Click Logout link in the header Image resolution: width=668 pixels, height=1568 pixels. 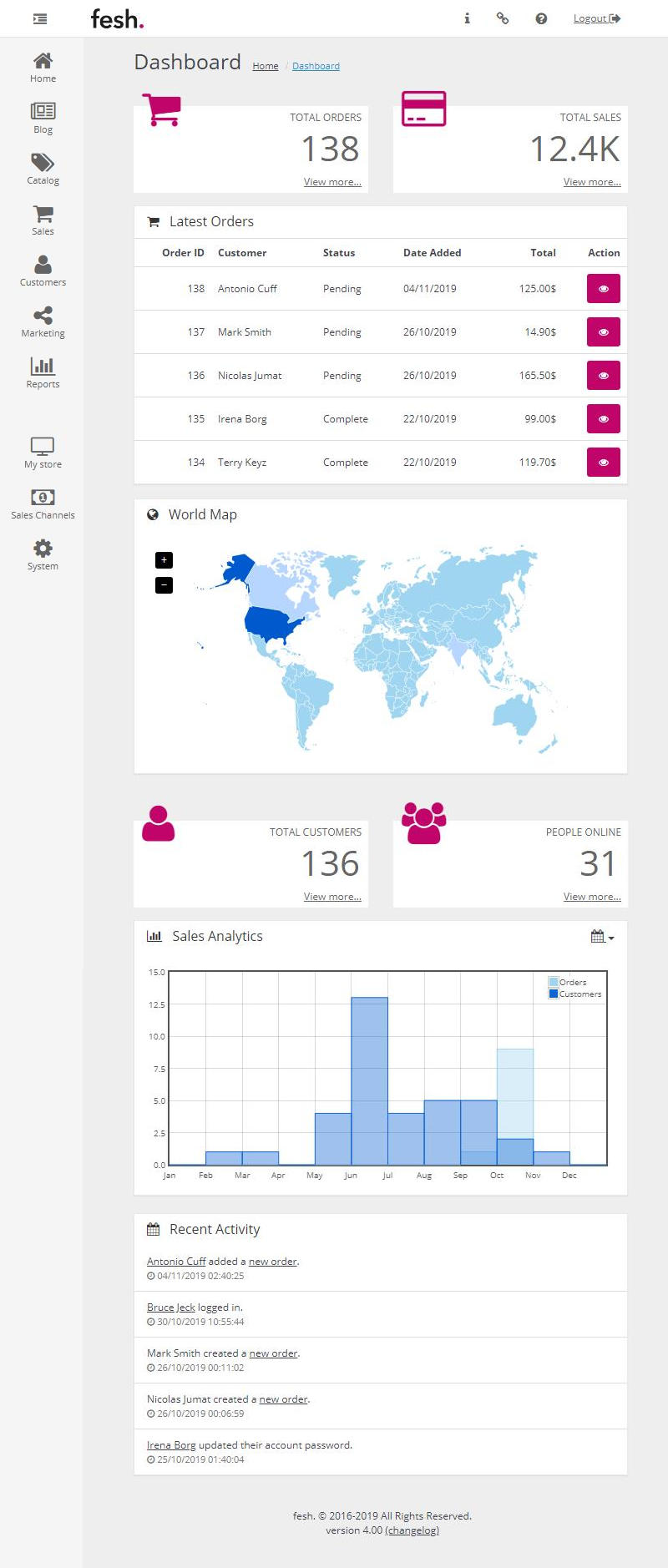click(596, 18)
